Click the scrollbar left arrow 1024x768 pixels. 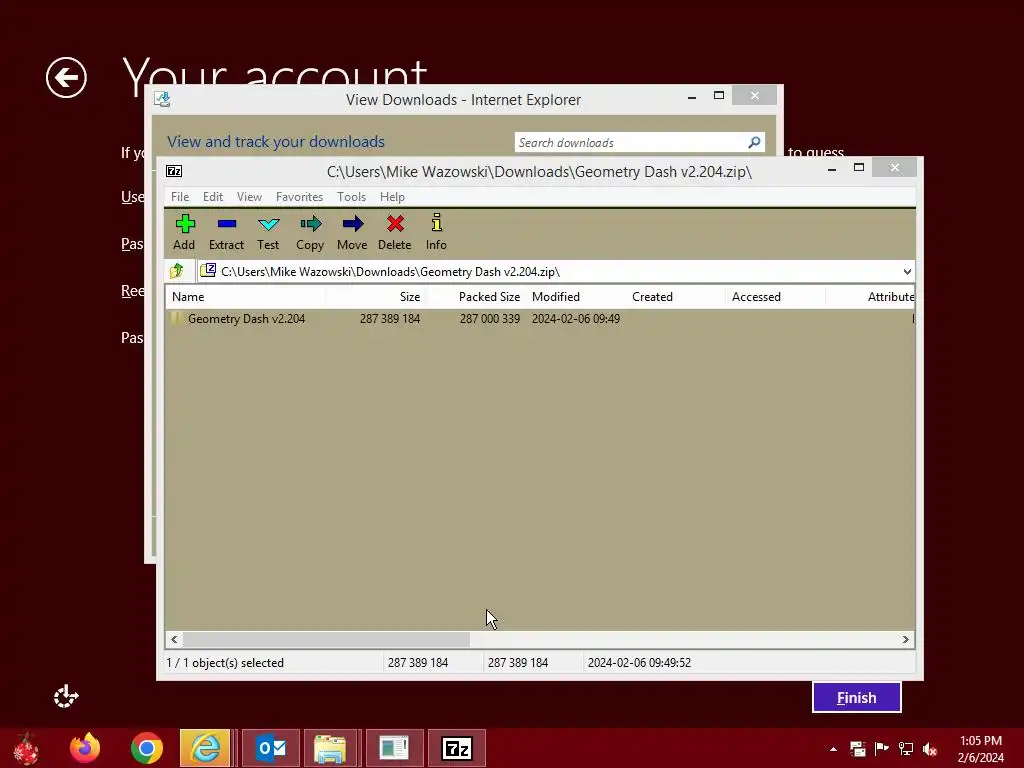[174, 639]
